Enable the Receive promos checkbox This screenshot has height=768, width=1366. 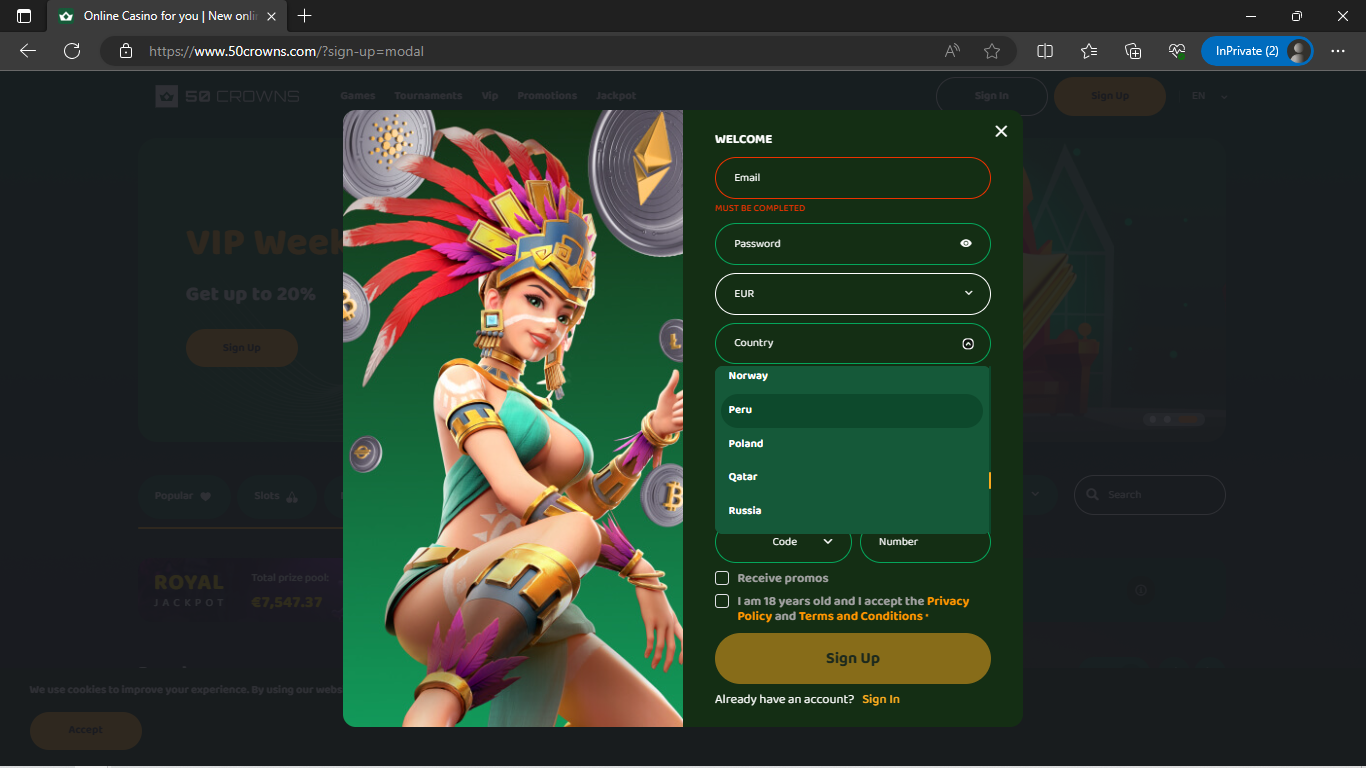722,578
